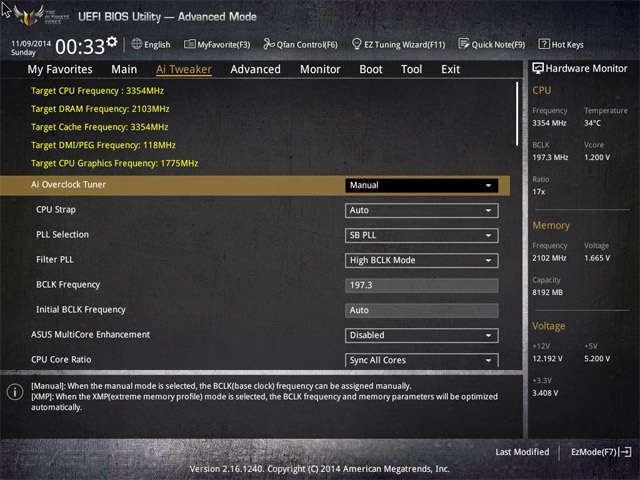Expand the PLL Selection dropdown

point(422,236)
